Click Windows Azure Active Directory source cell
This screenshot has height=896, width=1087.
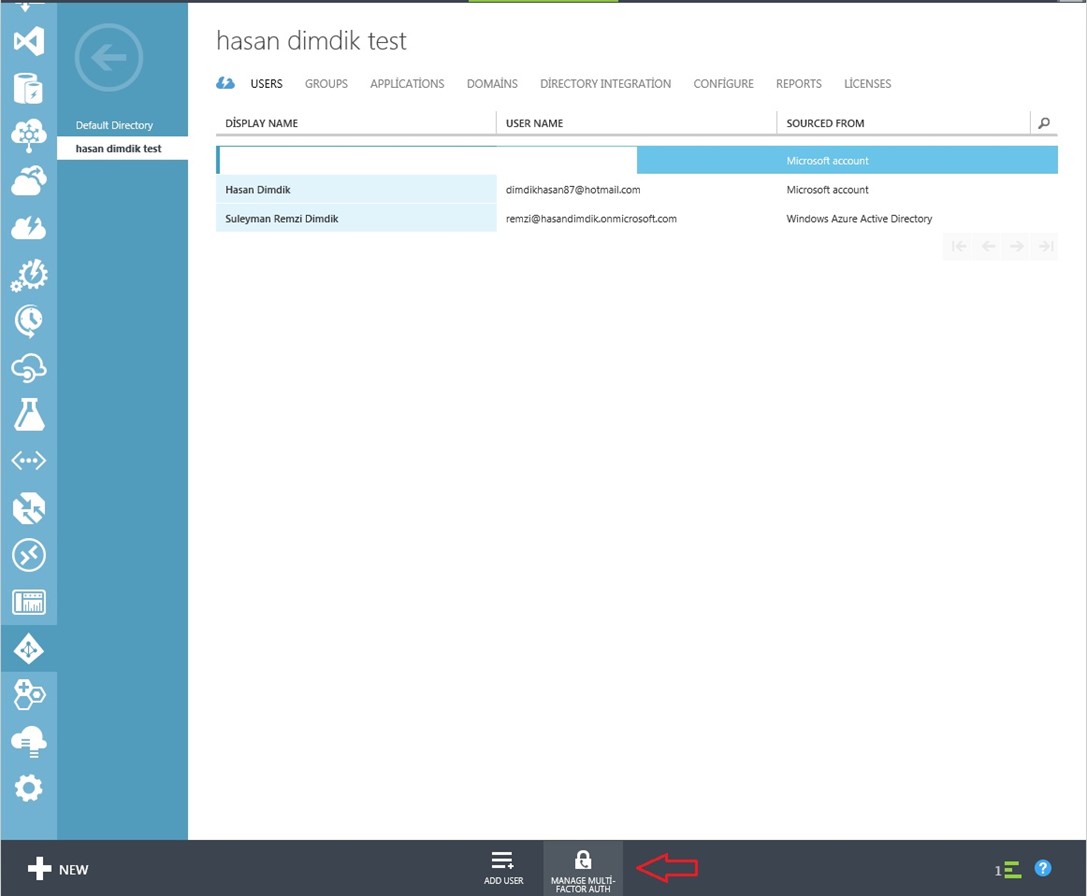859,218
